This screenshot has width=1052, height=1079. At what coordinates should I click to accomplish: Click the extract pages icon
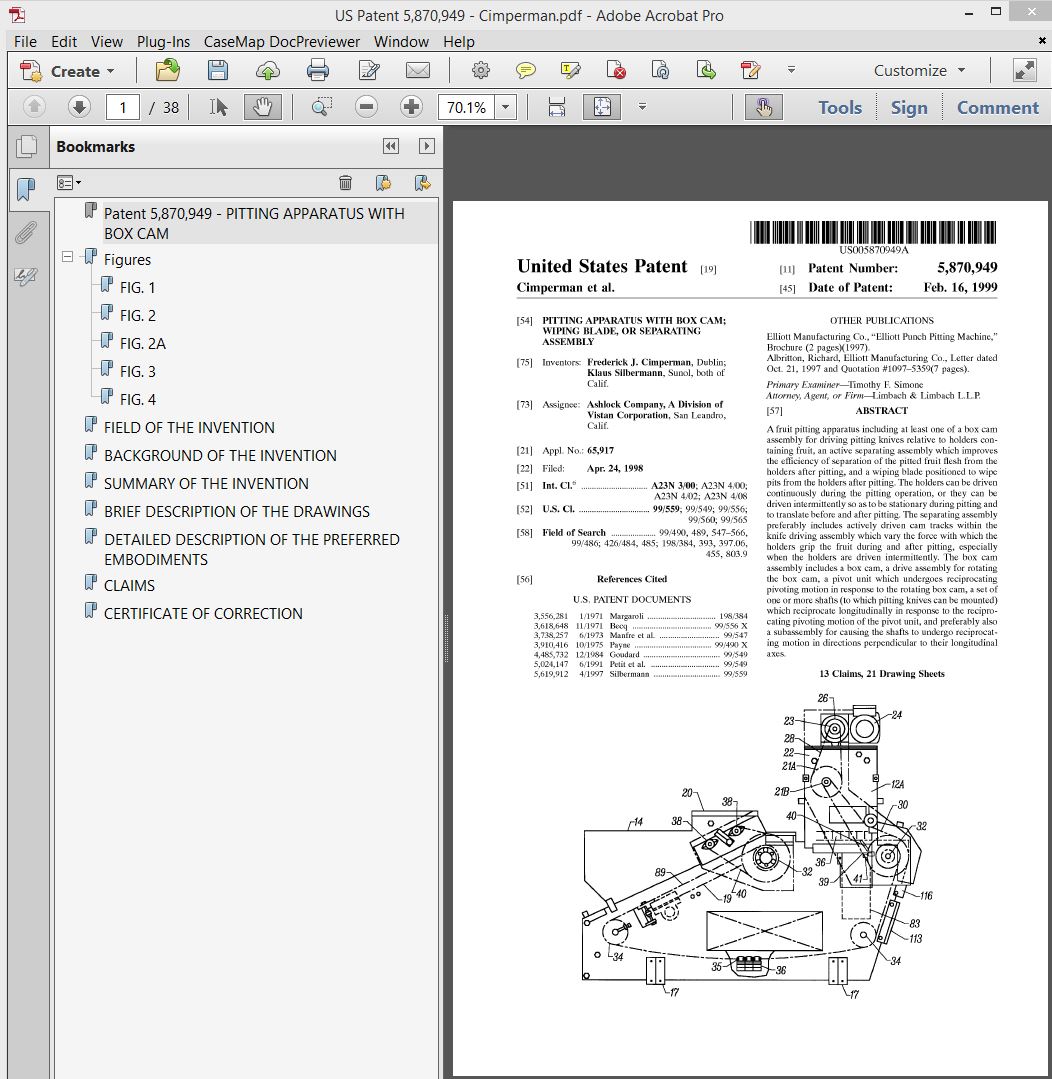click(x=706, y=70)
